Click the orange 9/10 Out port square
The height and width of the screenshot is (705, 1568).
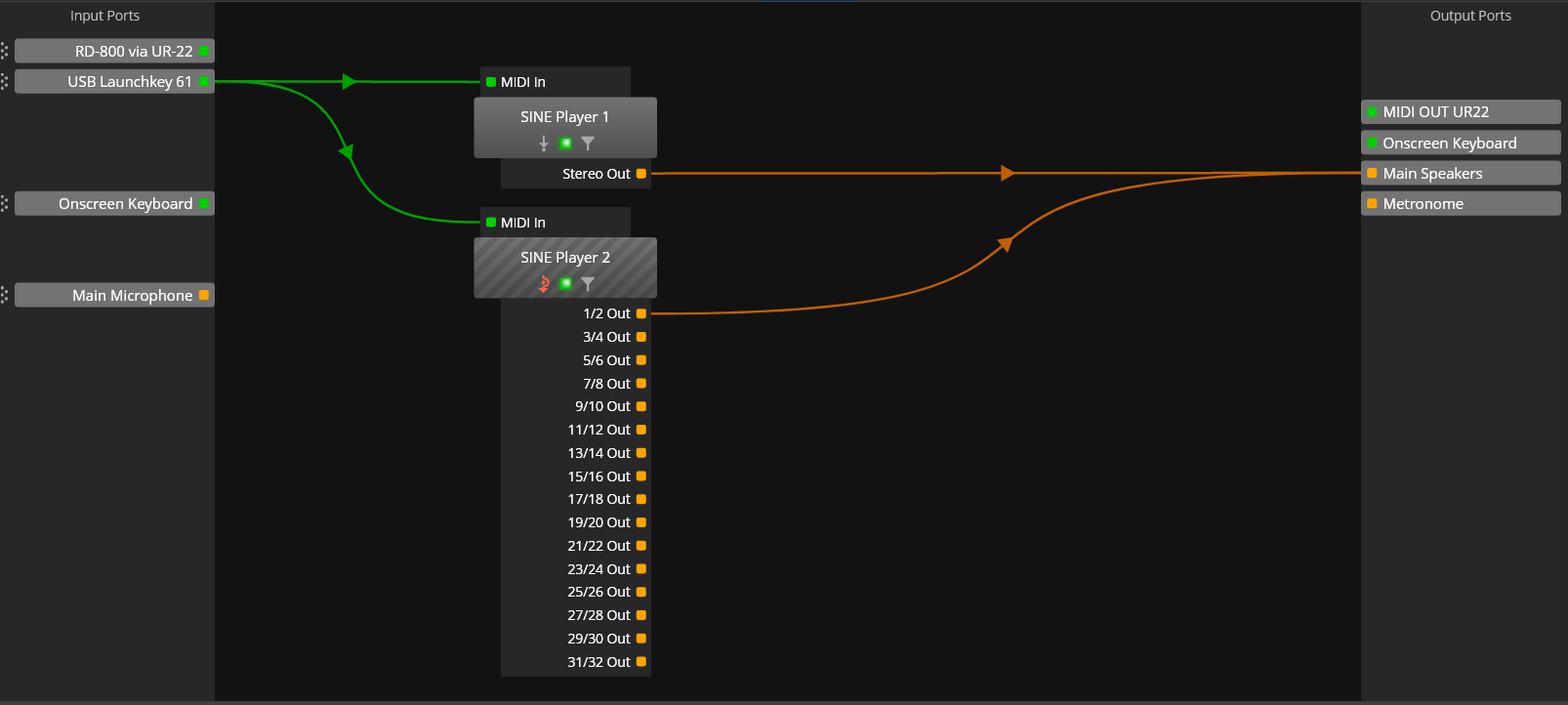(x=641, y=406)
